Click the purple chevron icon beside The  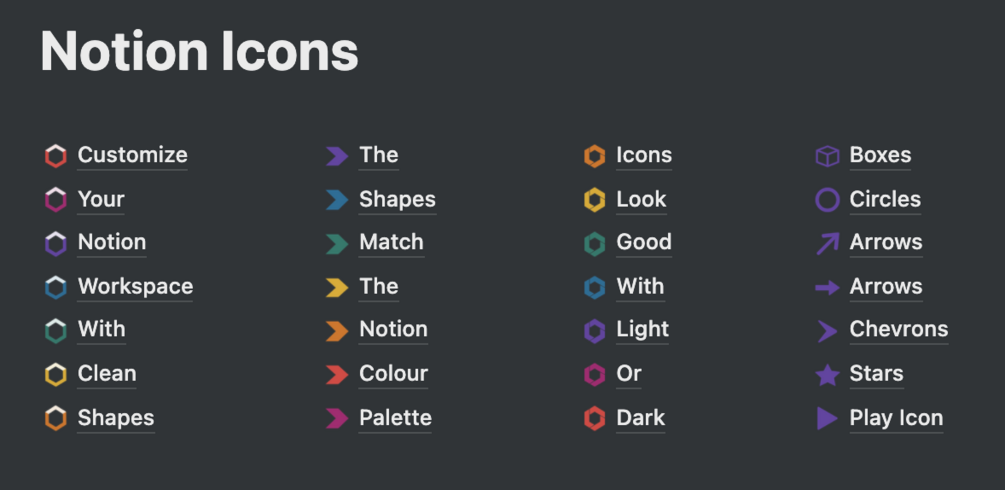pyautogui.click(x=337, y=156)
